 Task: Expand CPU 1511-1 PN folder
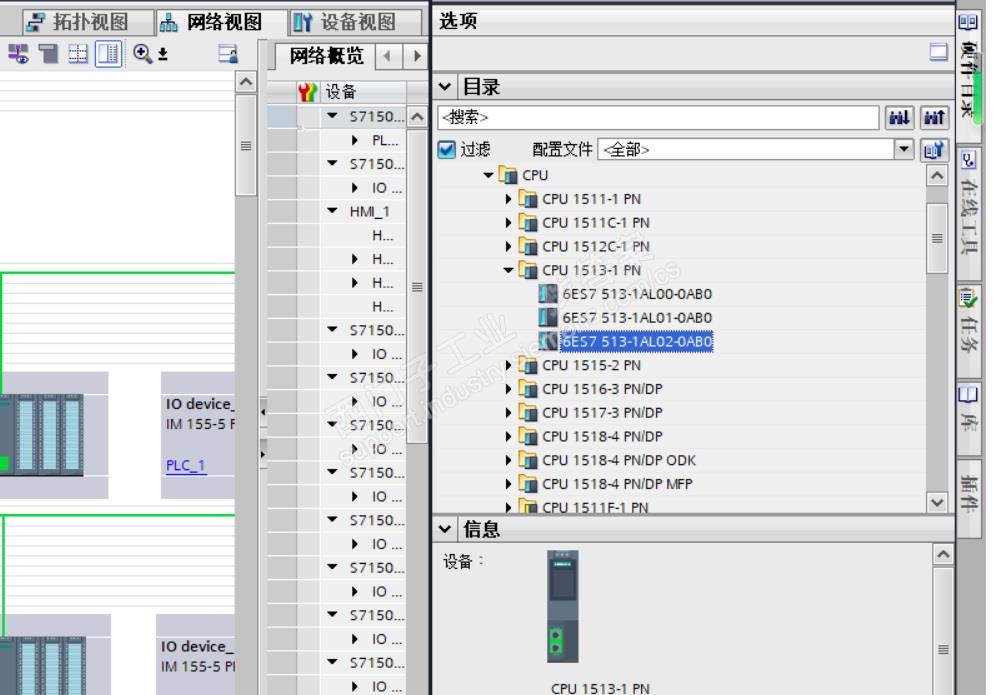(508, 199)
